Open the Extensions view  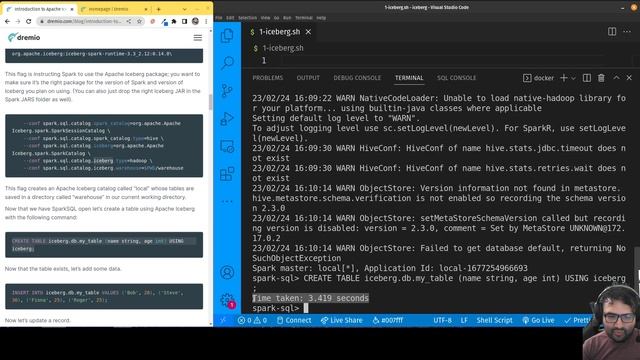pos(227,174)
